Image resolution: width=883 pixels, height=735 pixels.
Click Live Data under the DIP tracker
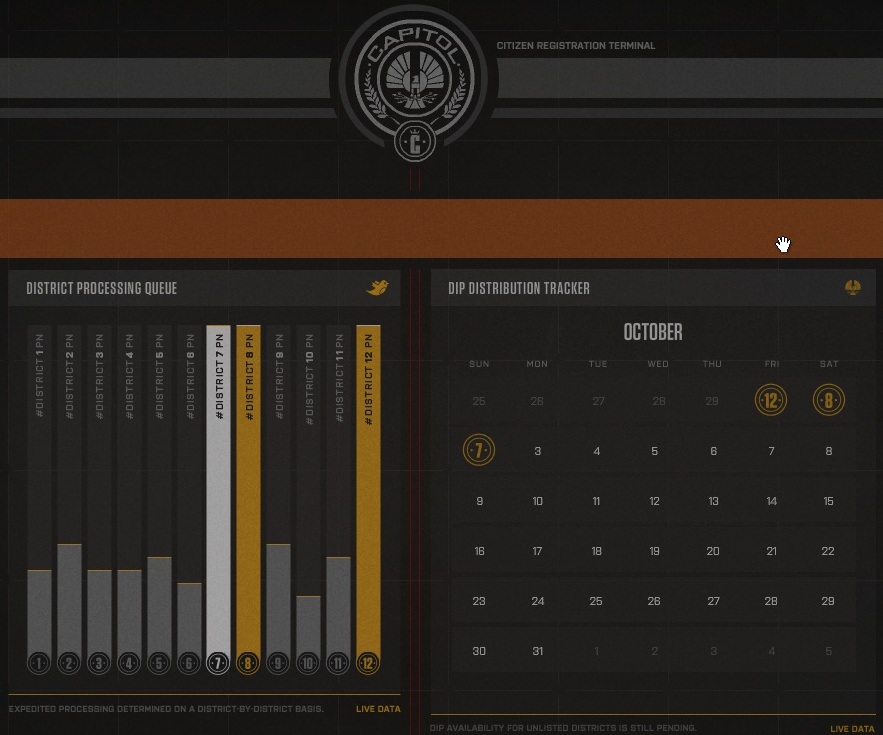coord(852,729)
